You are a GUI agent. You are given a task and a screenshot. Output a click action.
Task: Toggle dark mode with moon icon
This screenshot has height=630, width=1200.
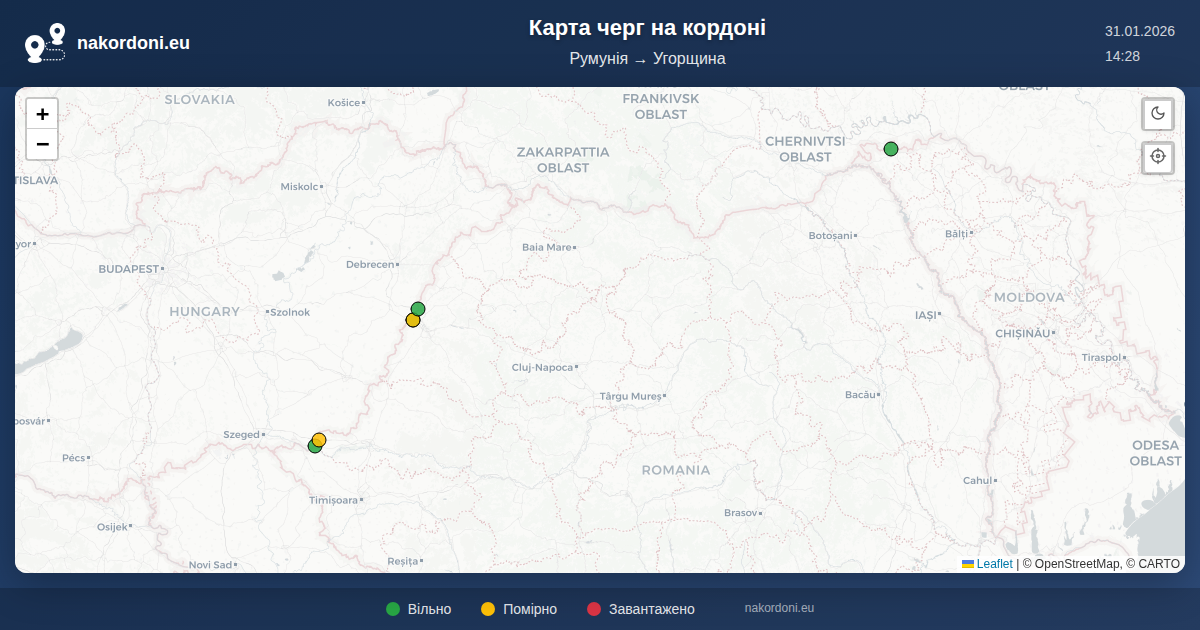click(1158, 113)
